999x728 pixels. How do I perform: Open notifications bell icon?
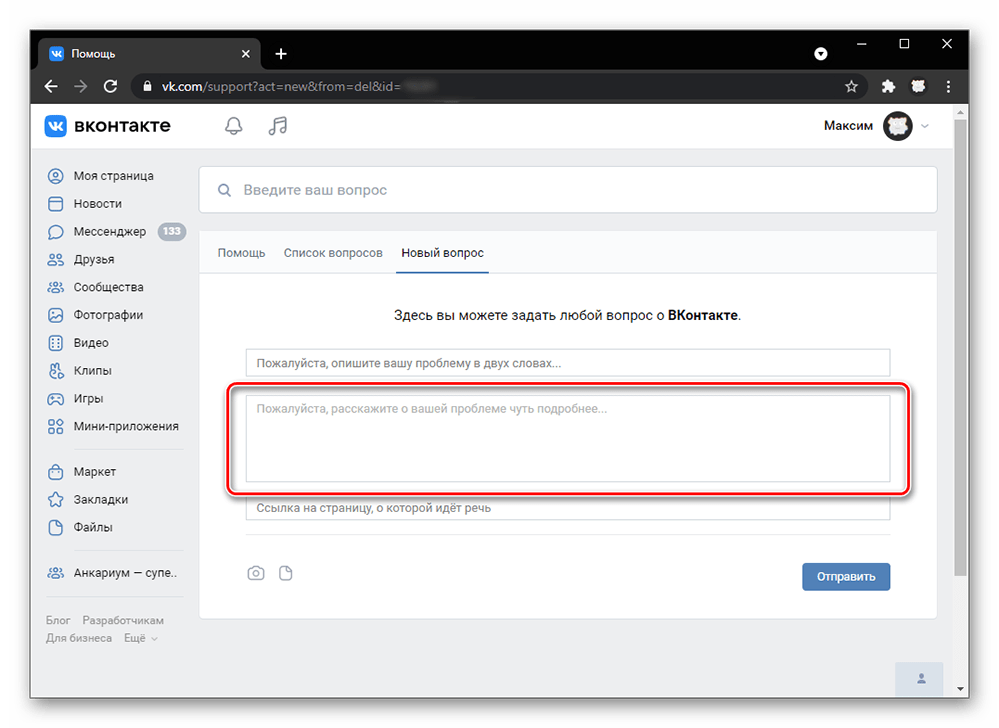tap(234, 125)
